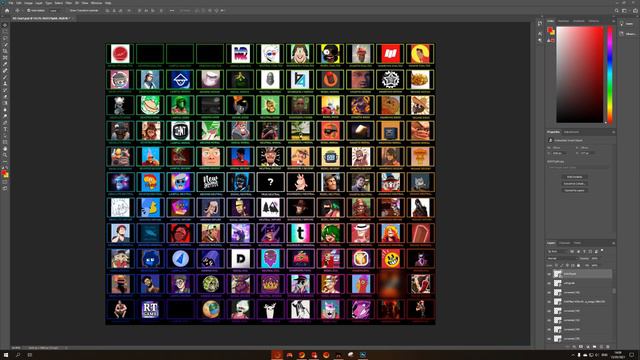Open the layer filter Kind dropdown
This screenshot has width=640, height=360.
click(557, 251)
